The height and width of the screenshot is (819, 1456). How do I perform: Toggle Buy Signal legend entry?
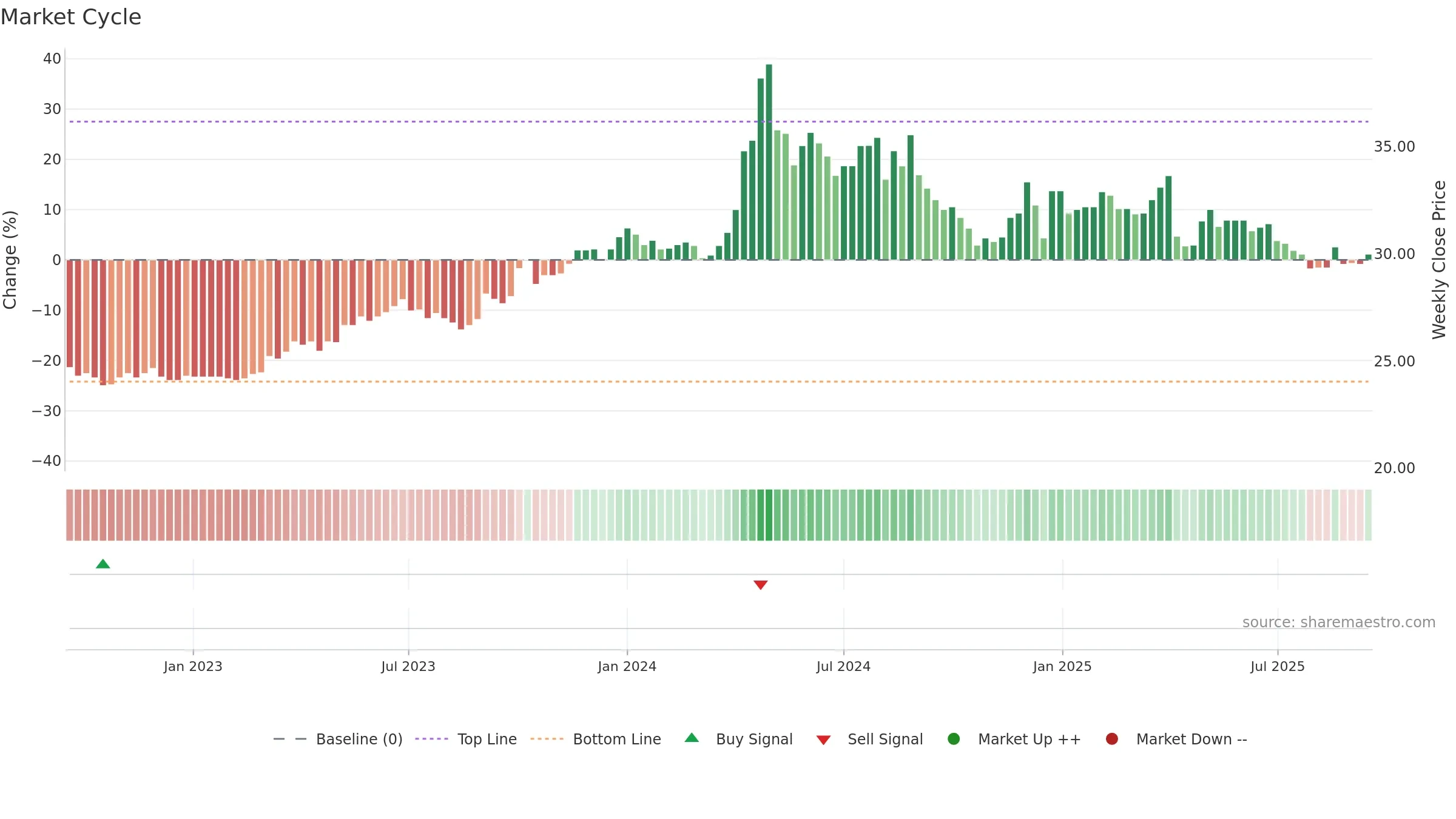click(x=738, y=739)
